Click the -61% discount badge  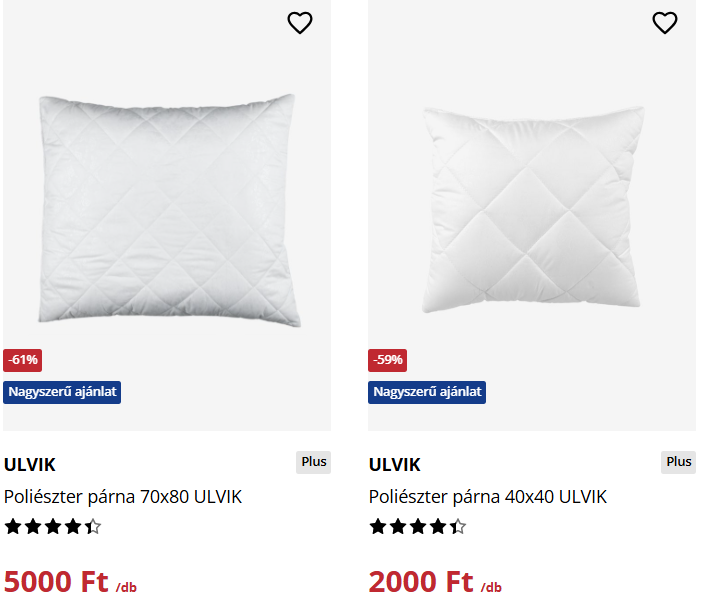(x=22, y=360)
